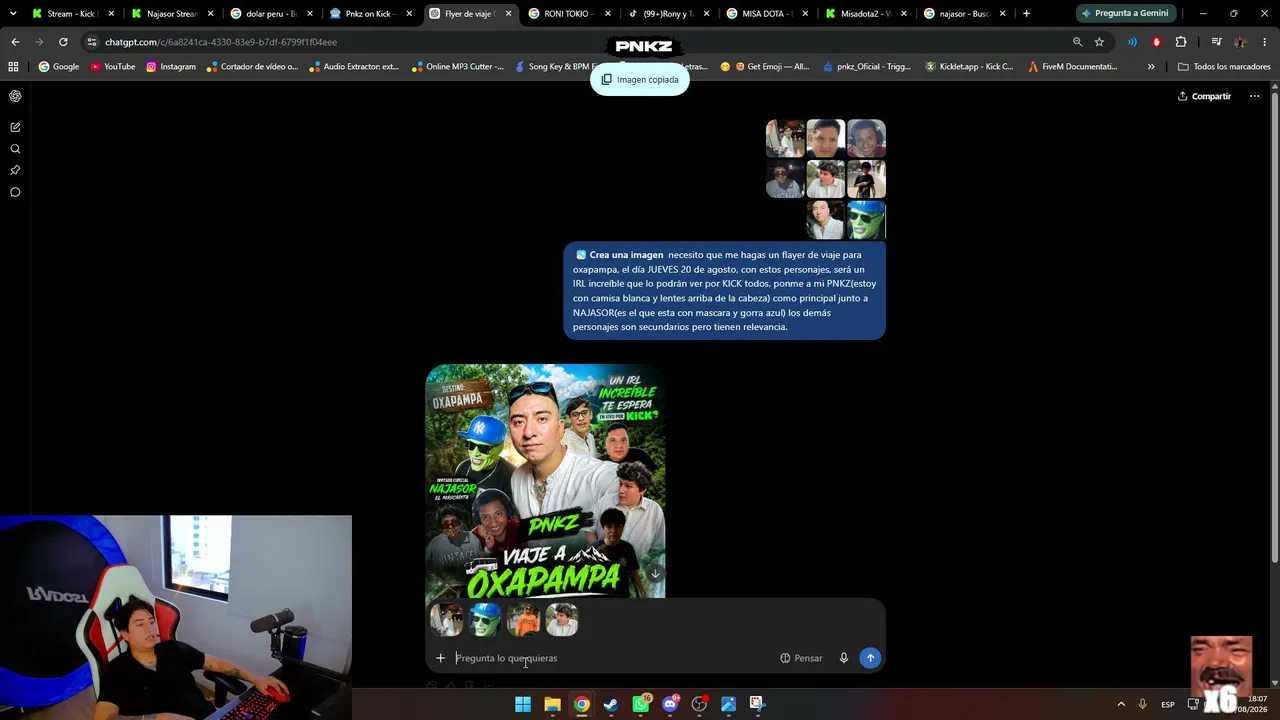
Task: Switch to the 'MISA DOTA' tab
Action: tap(767, 14)
